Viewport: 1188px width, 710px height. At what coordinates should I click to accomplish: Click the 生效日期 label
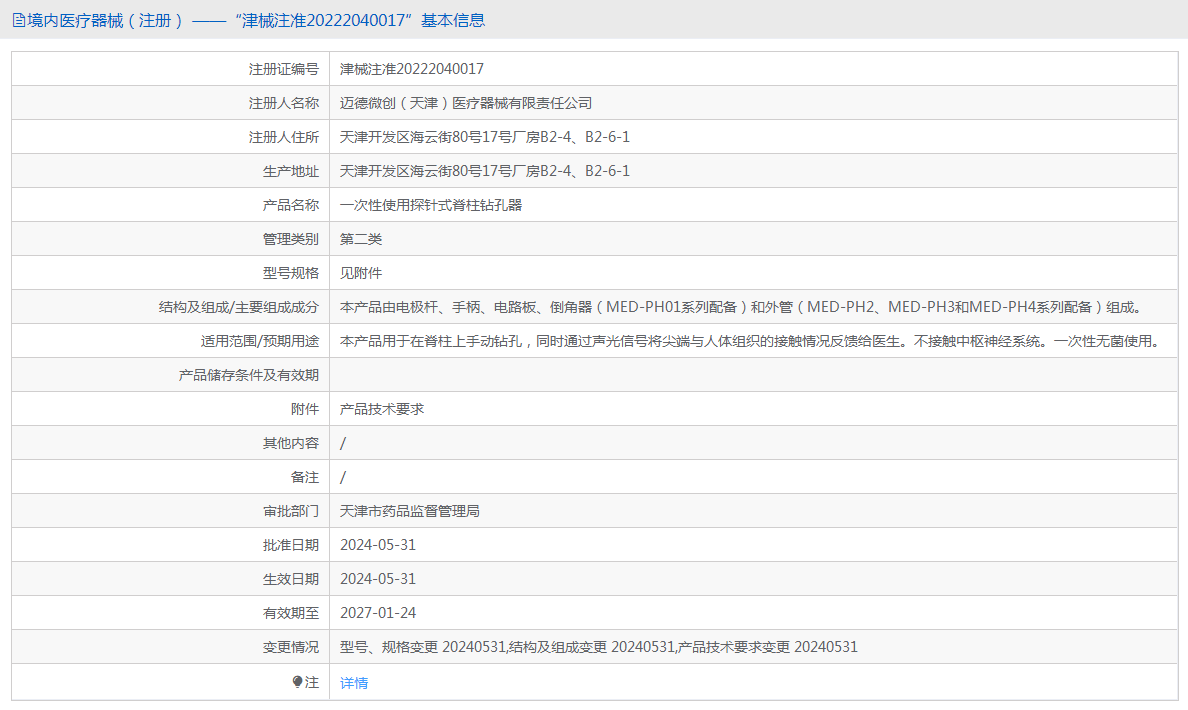(x=291, y=579)
